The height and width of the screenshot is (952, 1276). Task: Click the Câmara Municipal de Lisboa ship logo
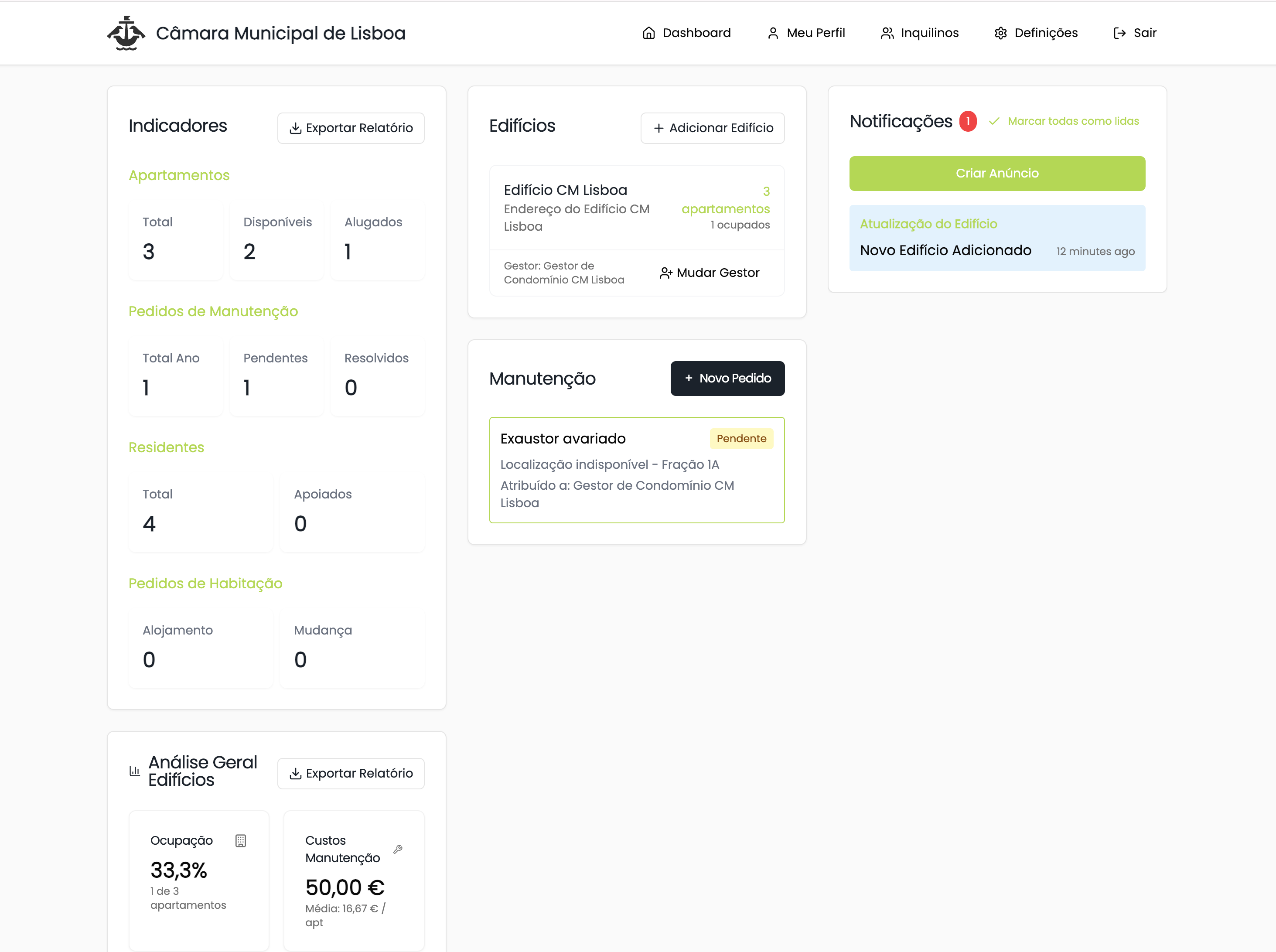click(126, 33)
